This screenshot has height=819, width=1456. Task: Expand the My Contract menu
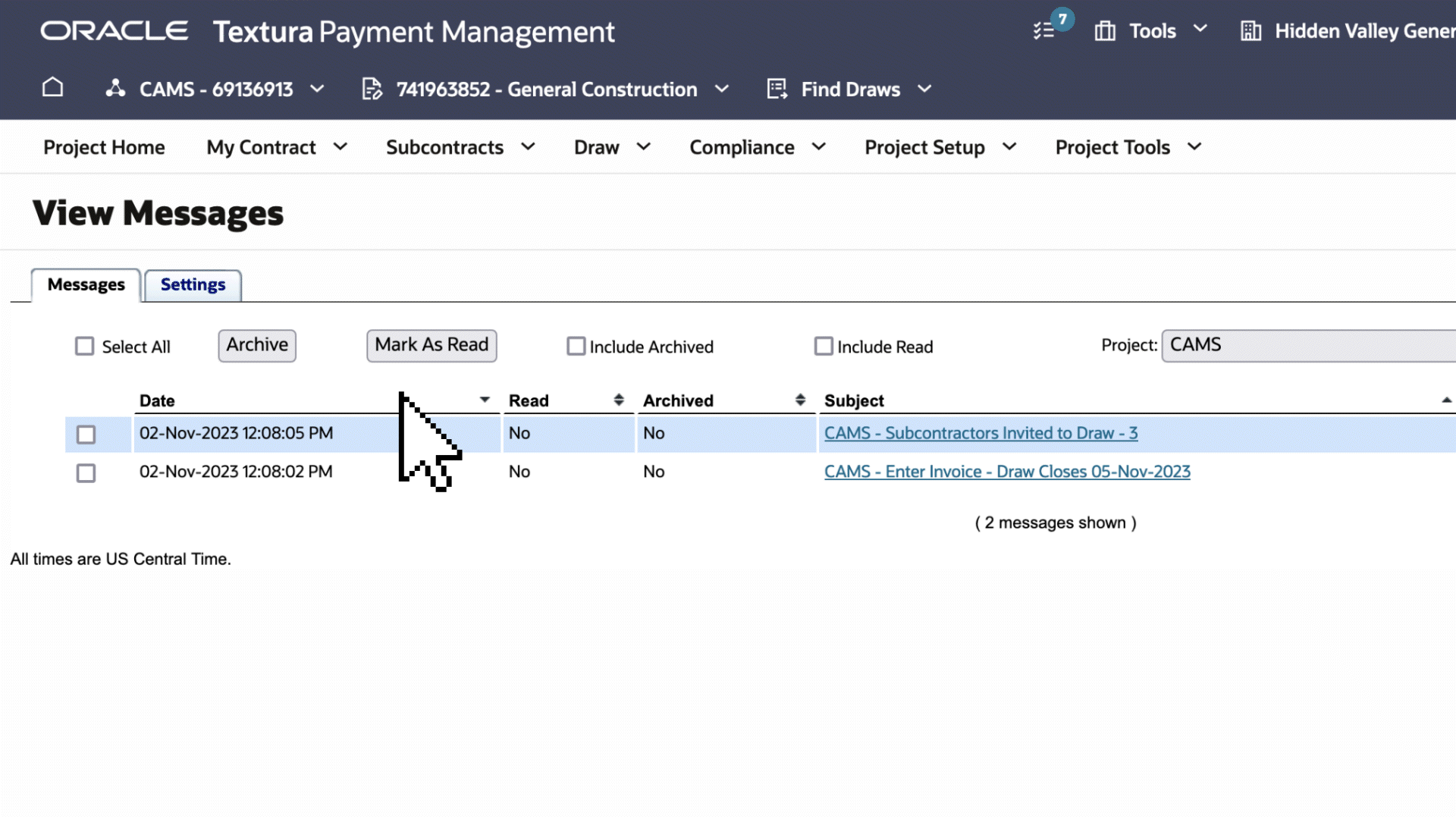(x=277, y=147)
